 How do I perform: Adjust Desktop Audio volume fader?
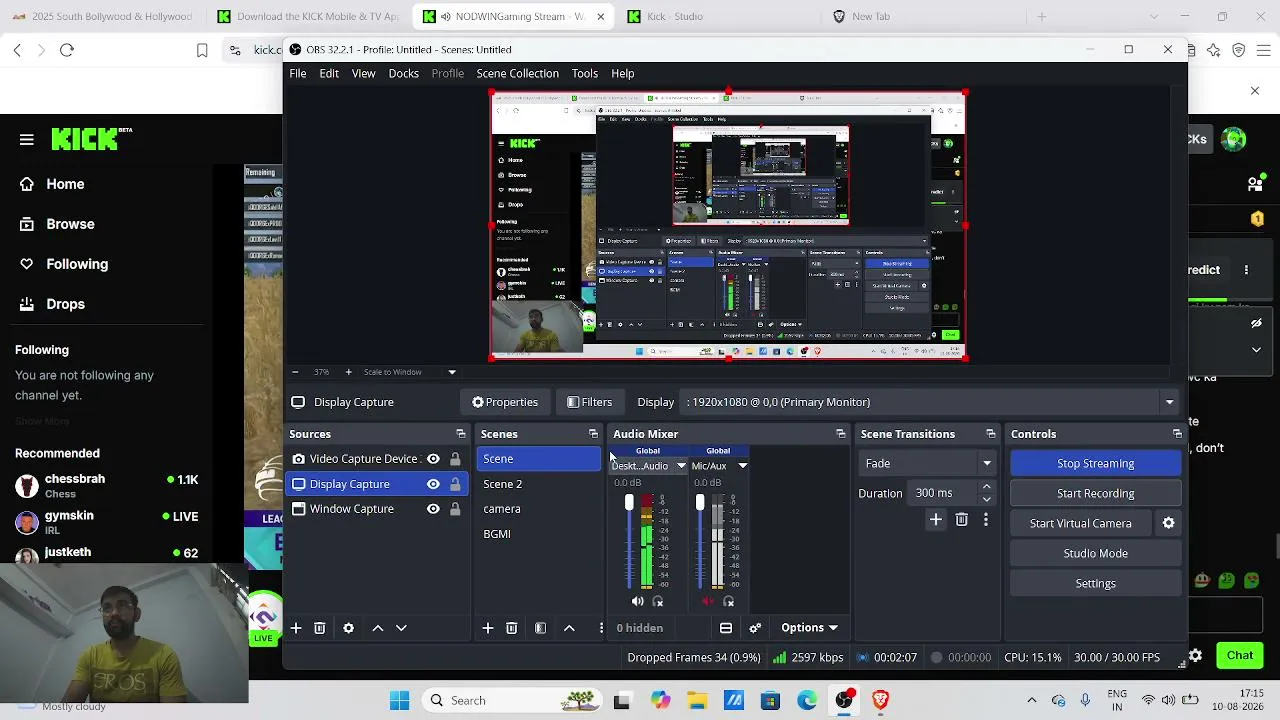click(x=629, y=502)
